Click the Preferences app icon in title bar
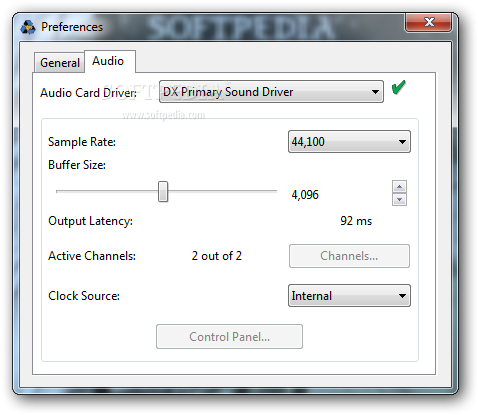 point(28,27)
